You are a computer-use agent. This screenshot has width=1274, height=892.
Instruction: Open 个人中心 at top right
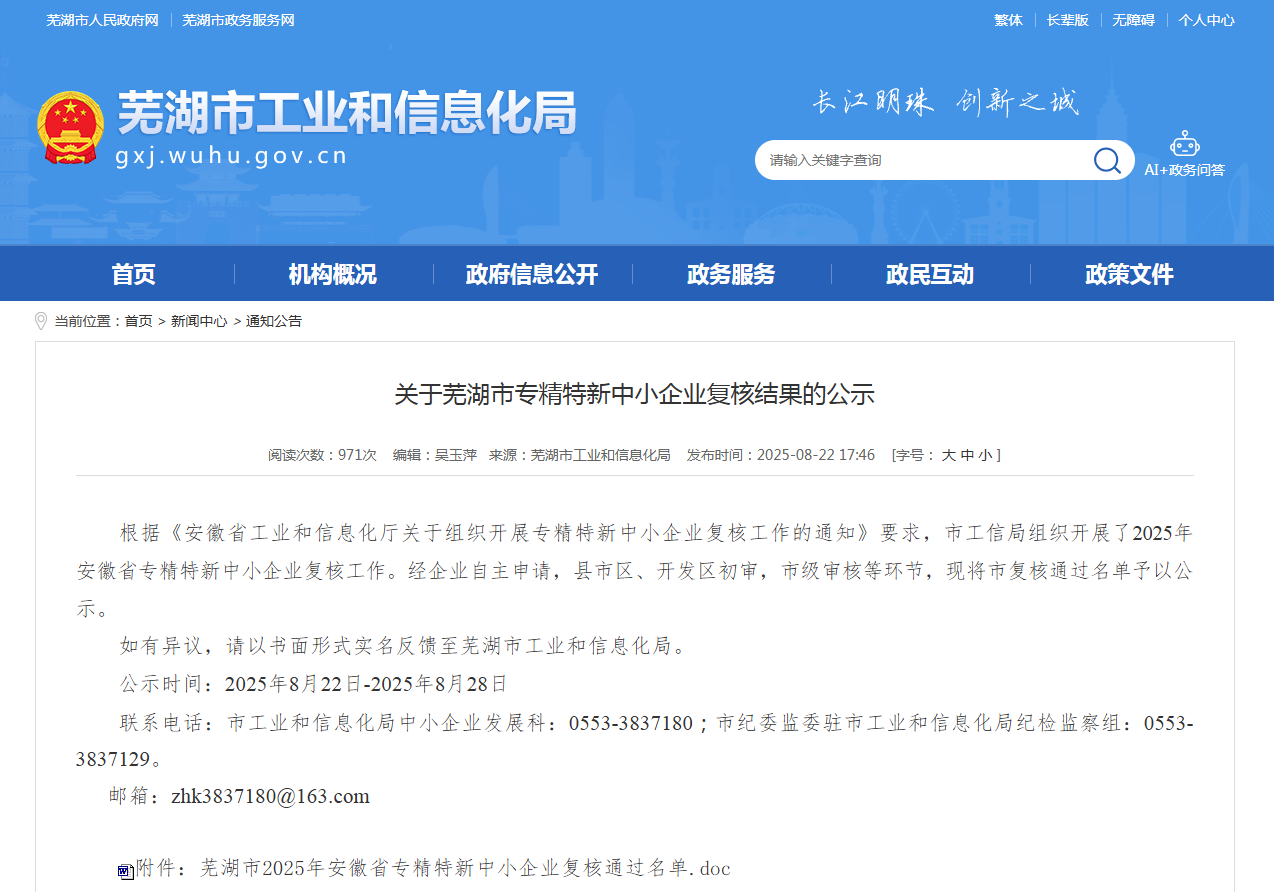[x=1206, y=20]
